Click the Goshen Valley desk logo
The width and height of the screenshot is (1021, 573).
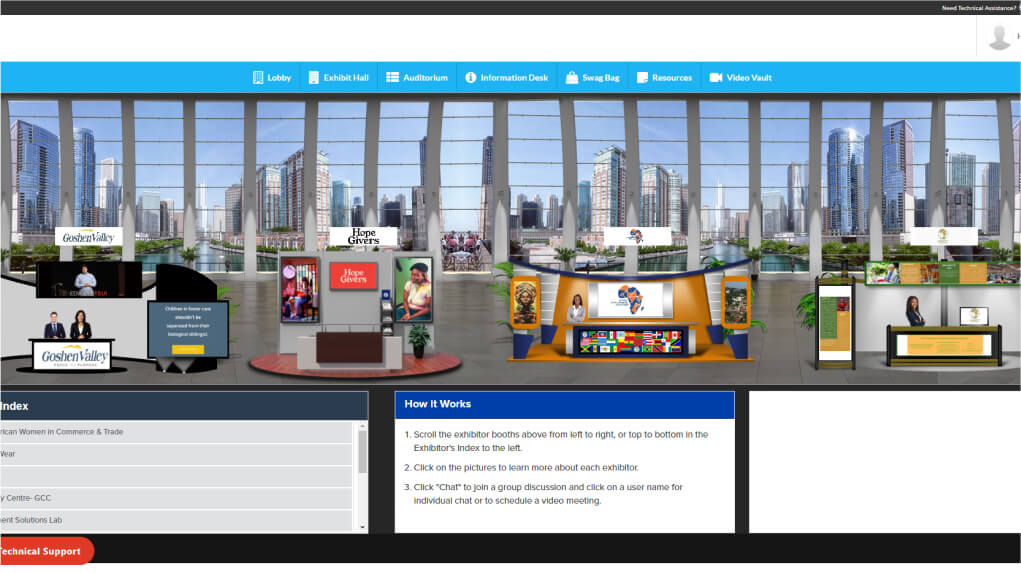coord(74,356)
